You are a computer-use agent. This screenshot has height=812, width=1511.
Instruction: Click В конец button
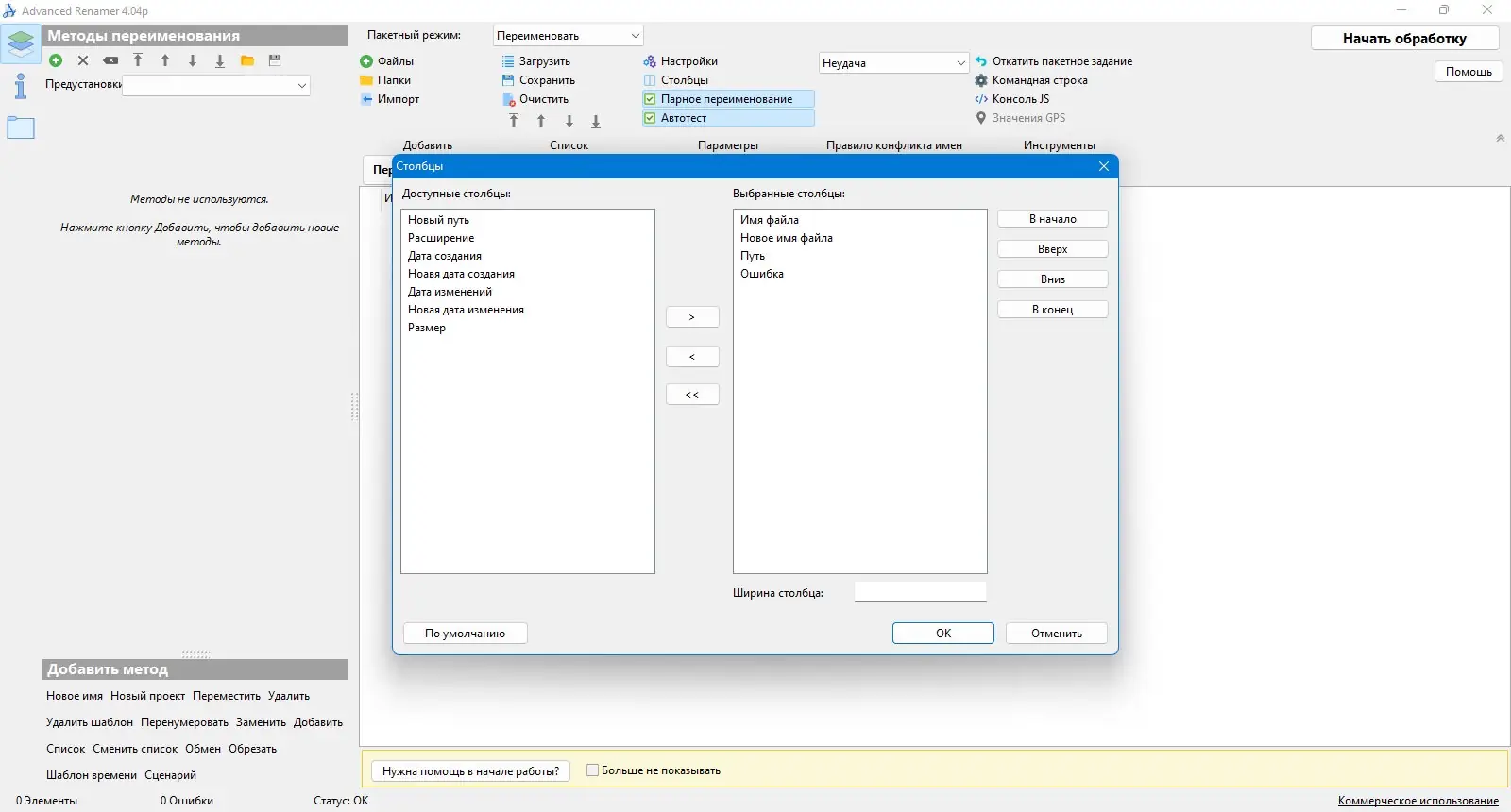point(1053,310)
